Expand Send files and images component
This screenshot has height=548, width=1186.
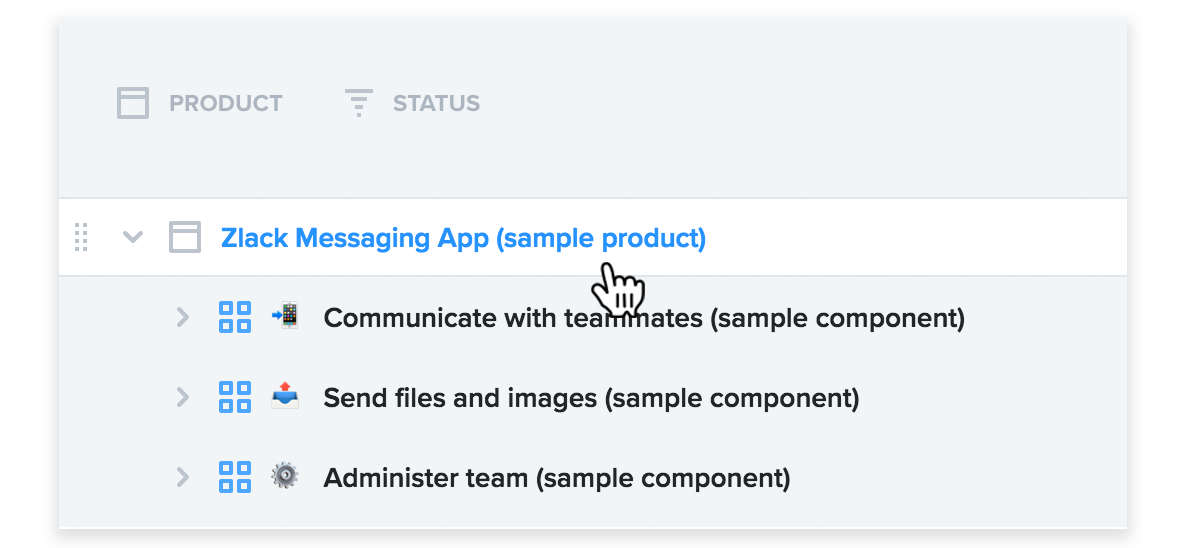pyautogui.click(x=182, y=397)
